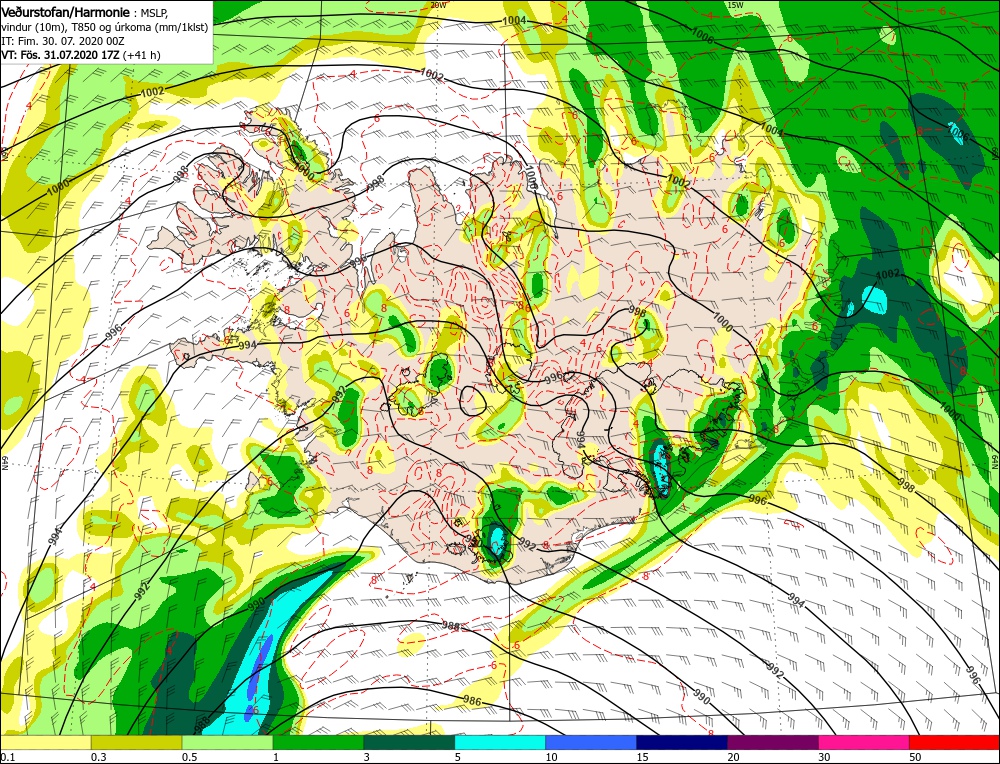The image size is (1000, 764).
Task: Click the '20W' longitude label
Action: tap(438, 5)
